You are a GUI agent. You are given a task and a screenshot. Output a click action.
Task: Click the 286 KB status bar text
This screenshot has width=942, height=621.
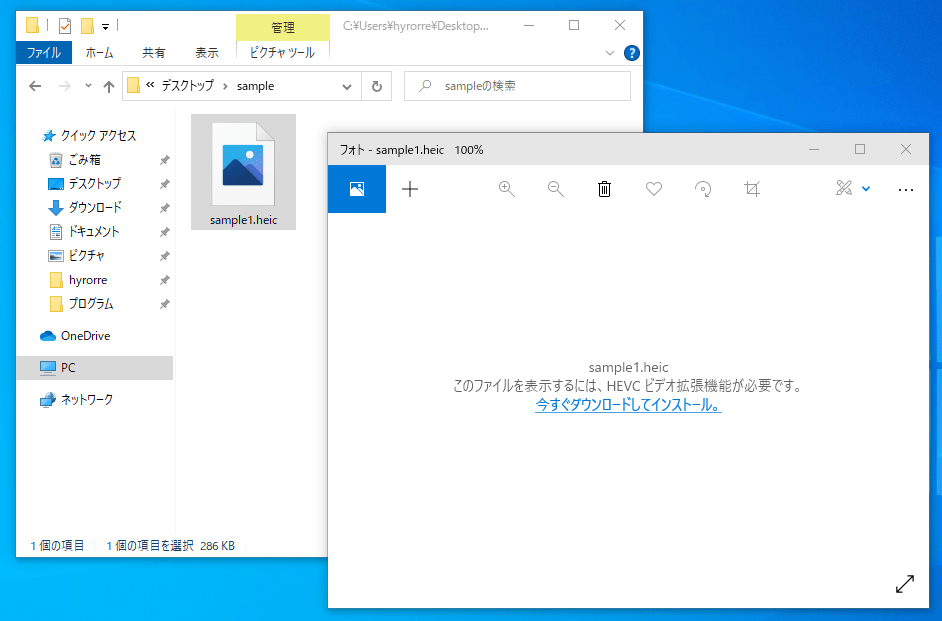pos(217,546)
